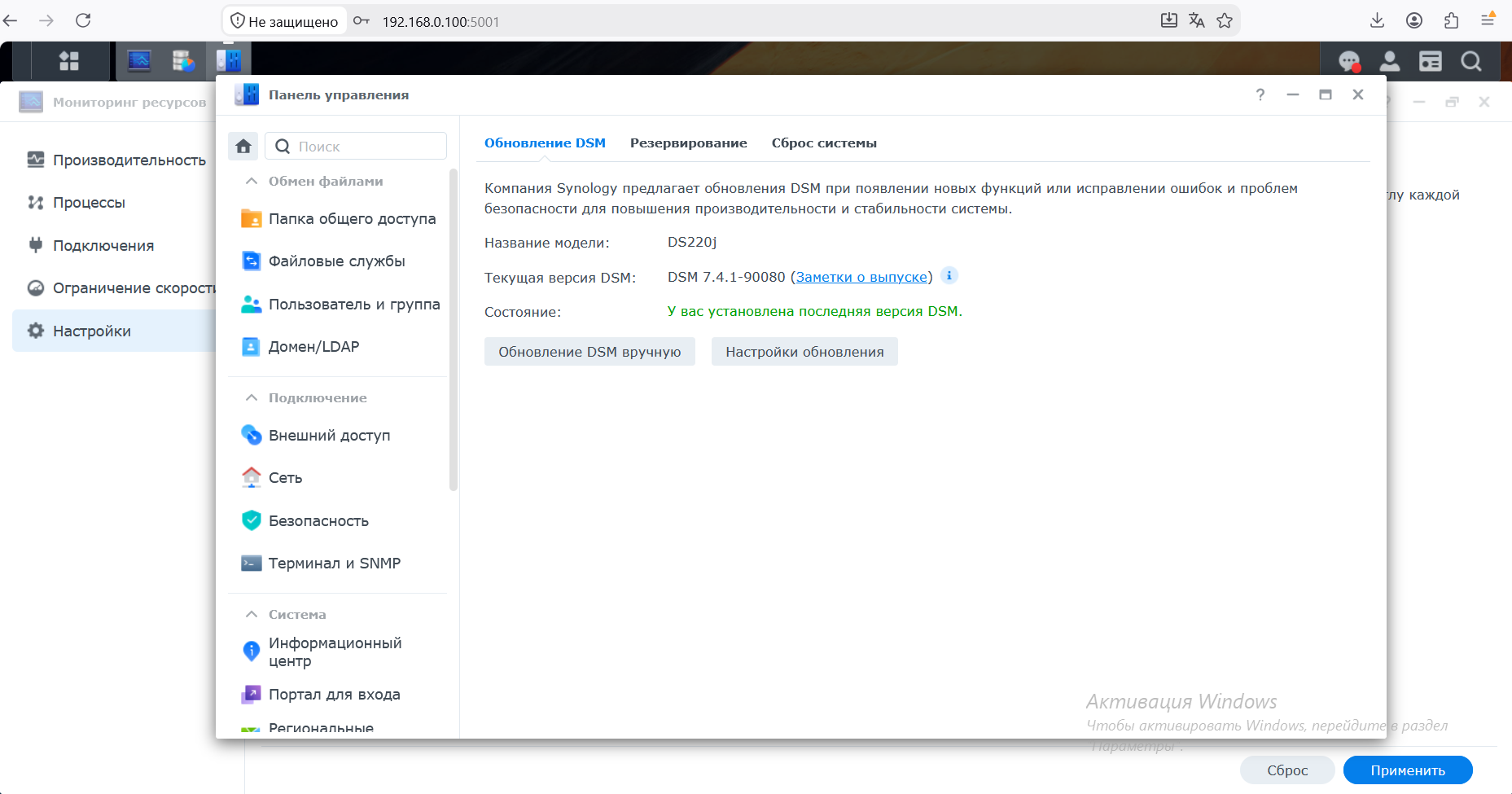This screenshot has height=794, width=1512.
Task: Click the Control Panel sidebar scrollbar
Action: coord(454,330)
